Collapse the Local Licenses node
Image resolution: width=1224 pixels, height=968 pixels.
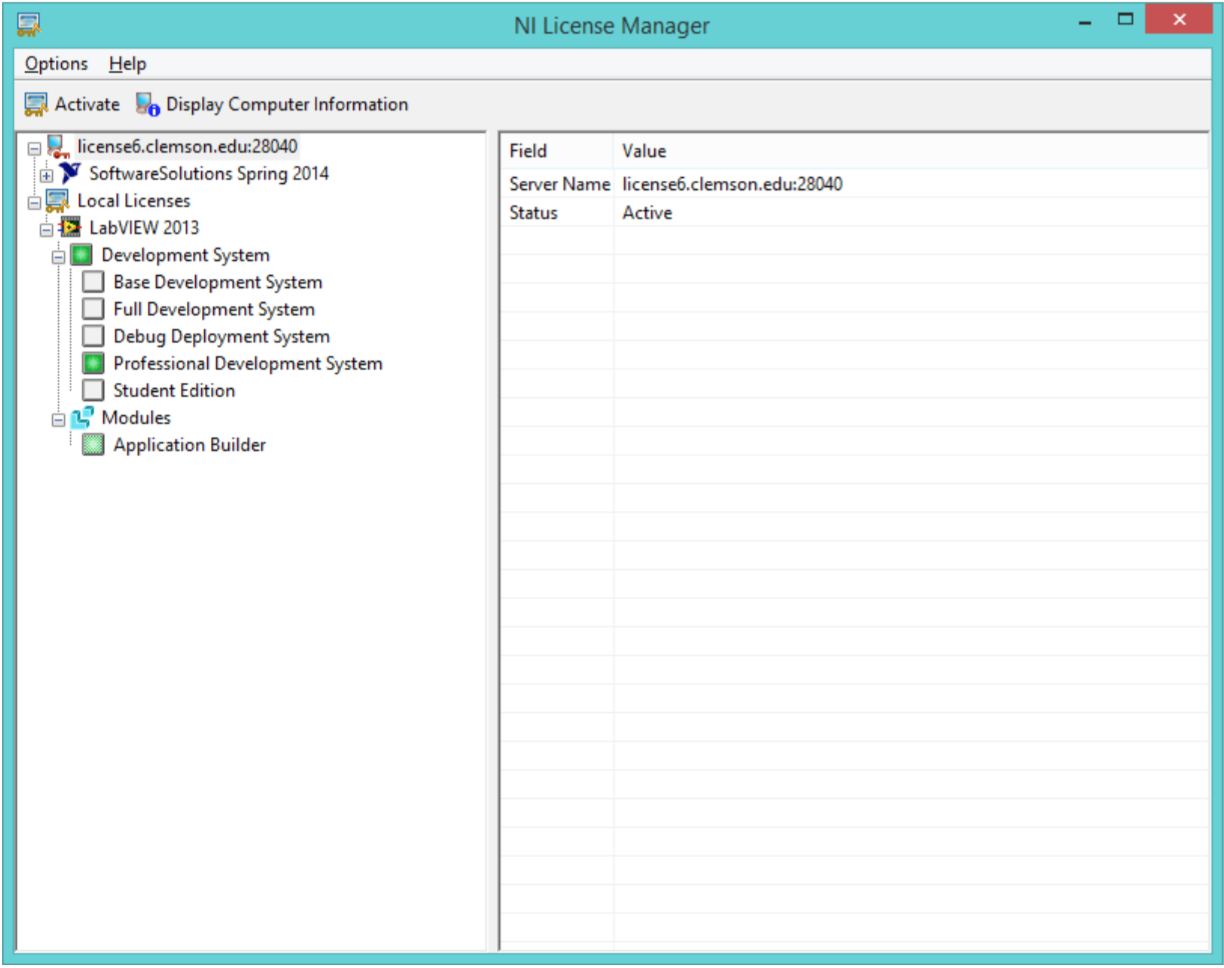tap(34, 202)
